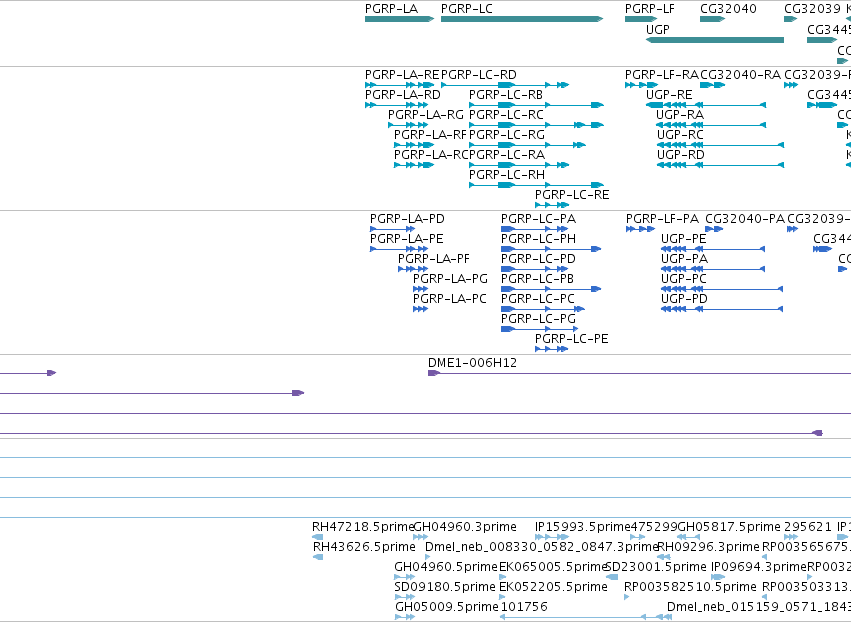Open feature labeled 101756
This screenshot has height=622, width=851.
(x=524, y=607)
